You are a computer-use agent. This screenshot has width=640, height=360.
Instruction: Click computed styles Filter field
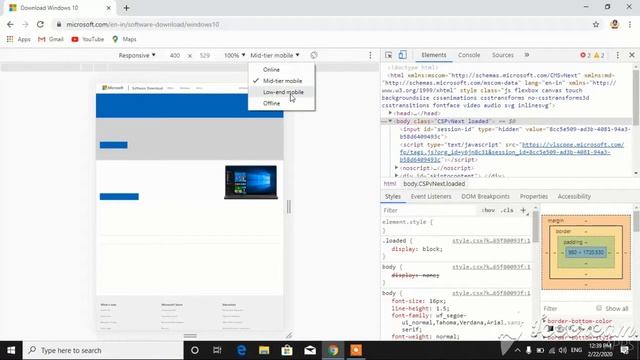(x=567, y=308)
